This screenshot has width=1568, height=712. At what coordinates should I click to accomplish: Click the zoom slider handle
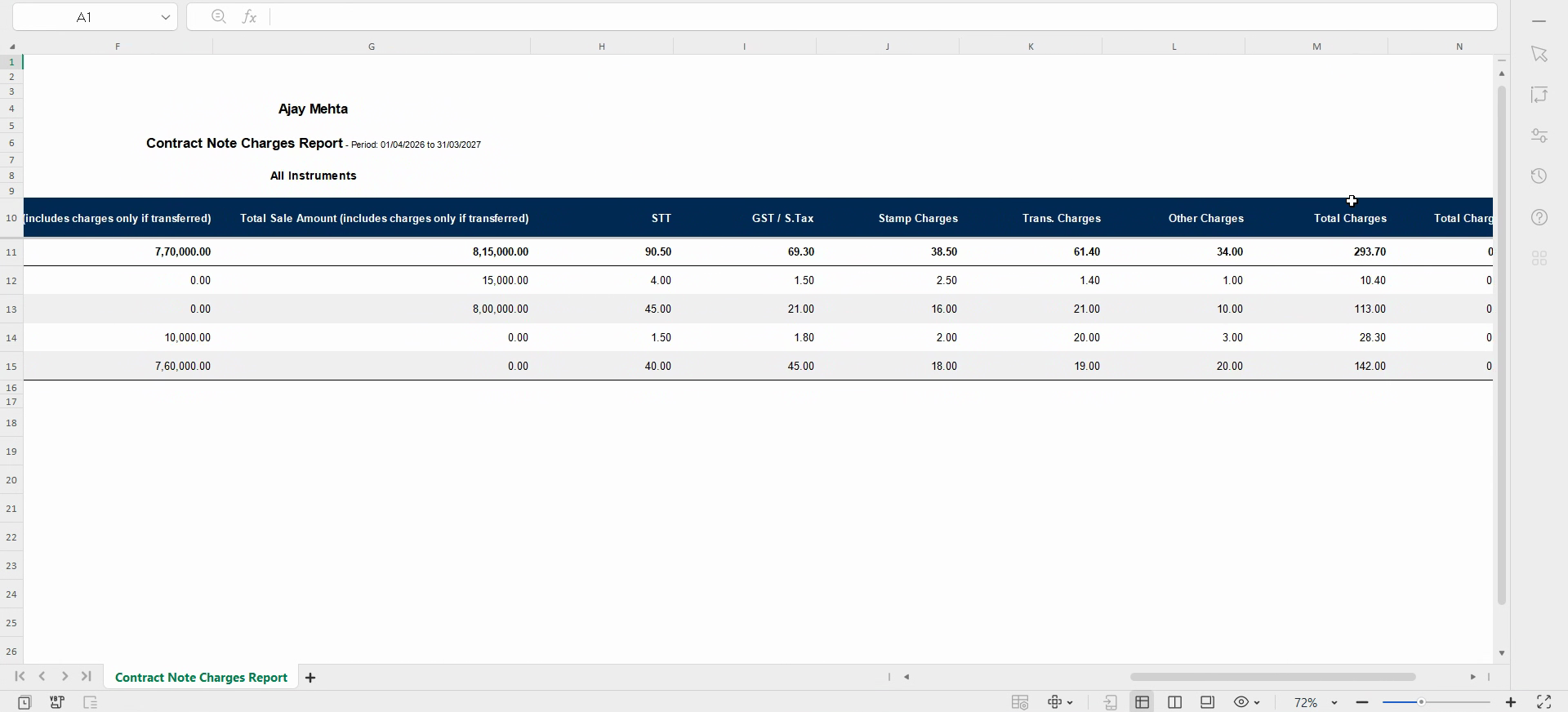tap(1421, 702)
